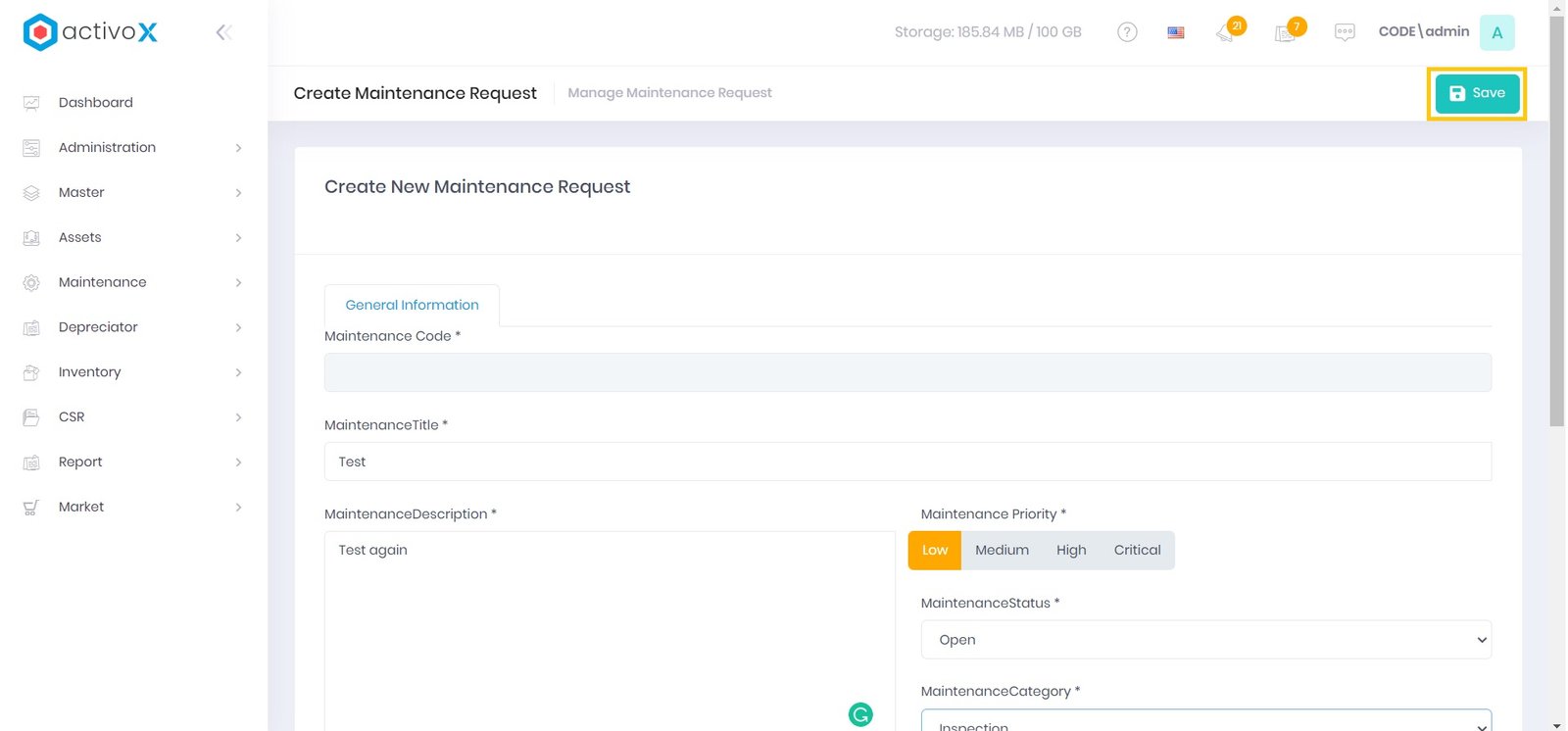Click the help question mark icon
Screen dimensions: 1568x731
(1127, 32)
